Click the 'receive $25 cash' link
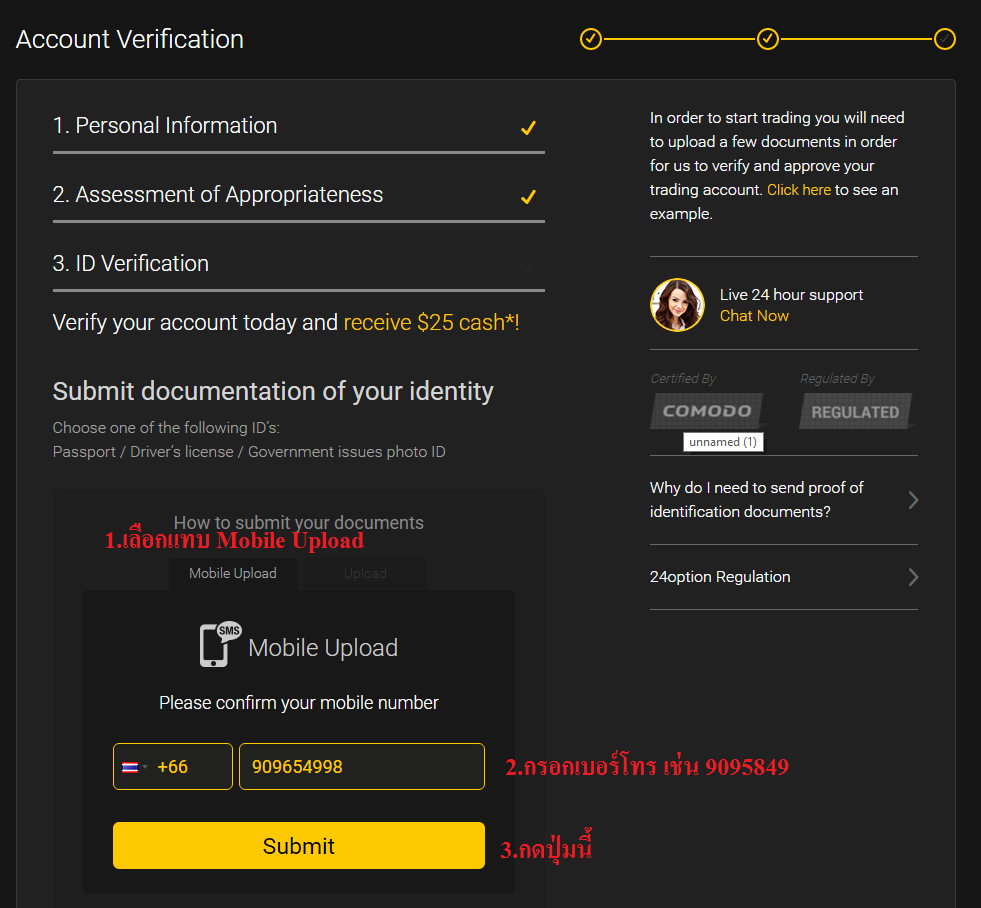The width and height of the screenshot is (981, 908). point(431,322)
